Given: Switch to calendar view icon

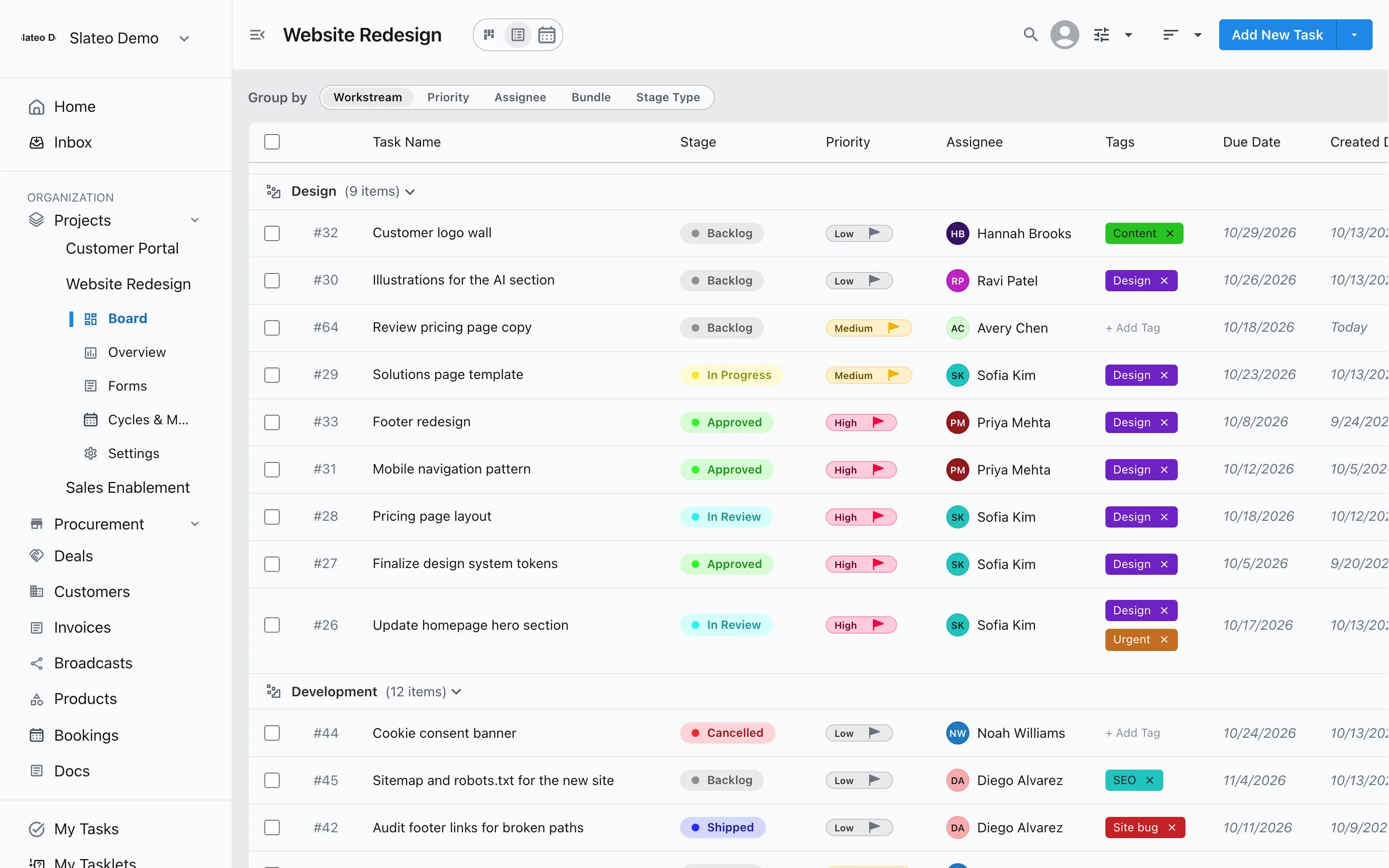Looking at the screenshot, I should pos(546,35).
